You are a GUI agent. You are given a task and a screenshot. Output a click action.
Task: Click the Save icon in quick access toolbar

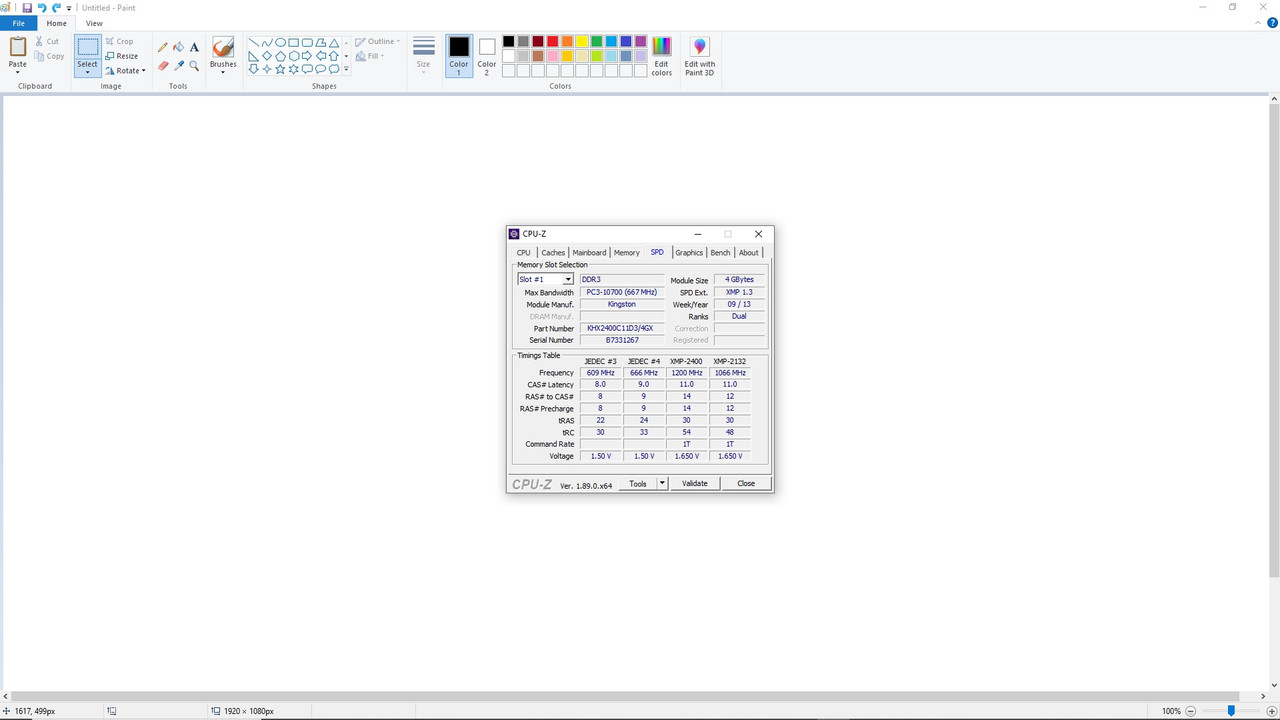(x=27, y=7)
